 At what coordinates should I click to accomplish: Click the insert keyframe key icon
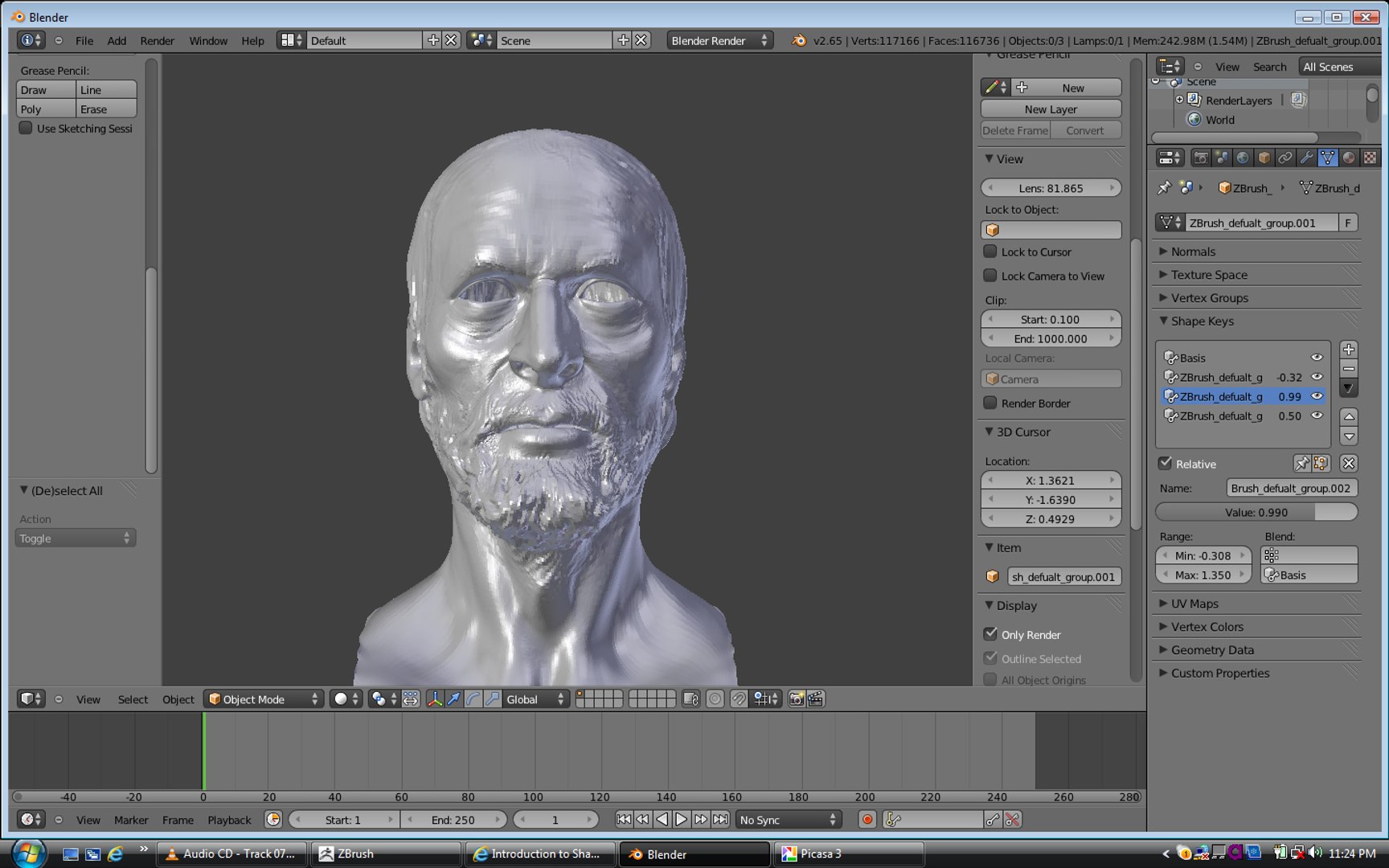click(x=994, y=820)
